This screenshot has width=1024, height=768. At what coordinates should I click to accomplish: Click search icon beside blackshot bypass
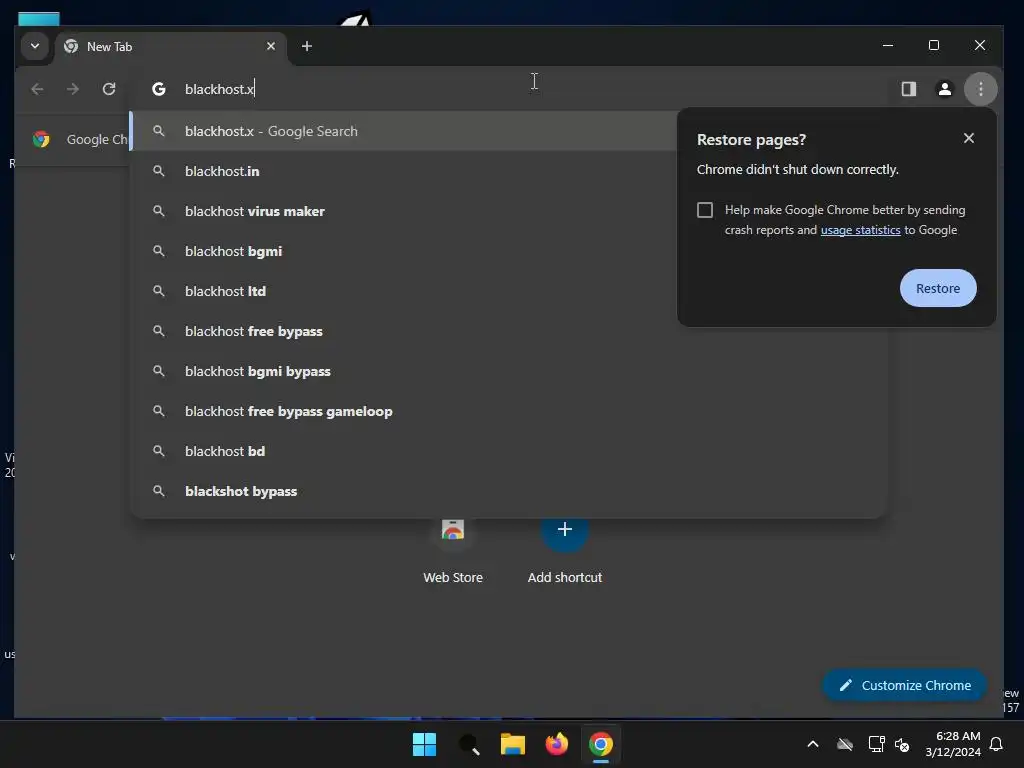pos(159,491)
